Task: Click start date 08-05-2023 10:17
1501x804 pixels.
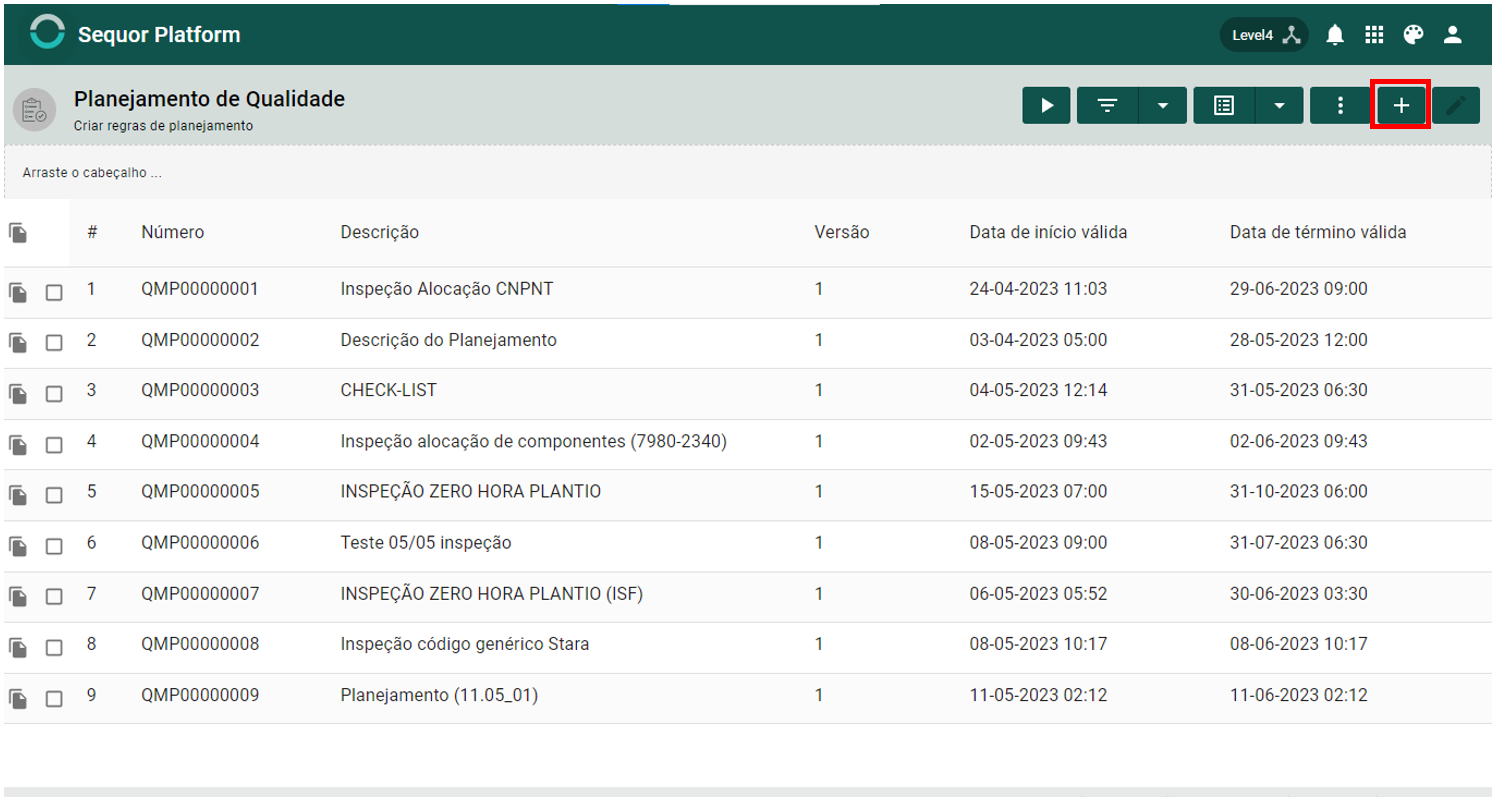Action: 1038,644
